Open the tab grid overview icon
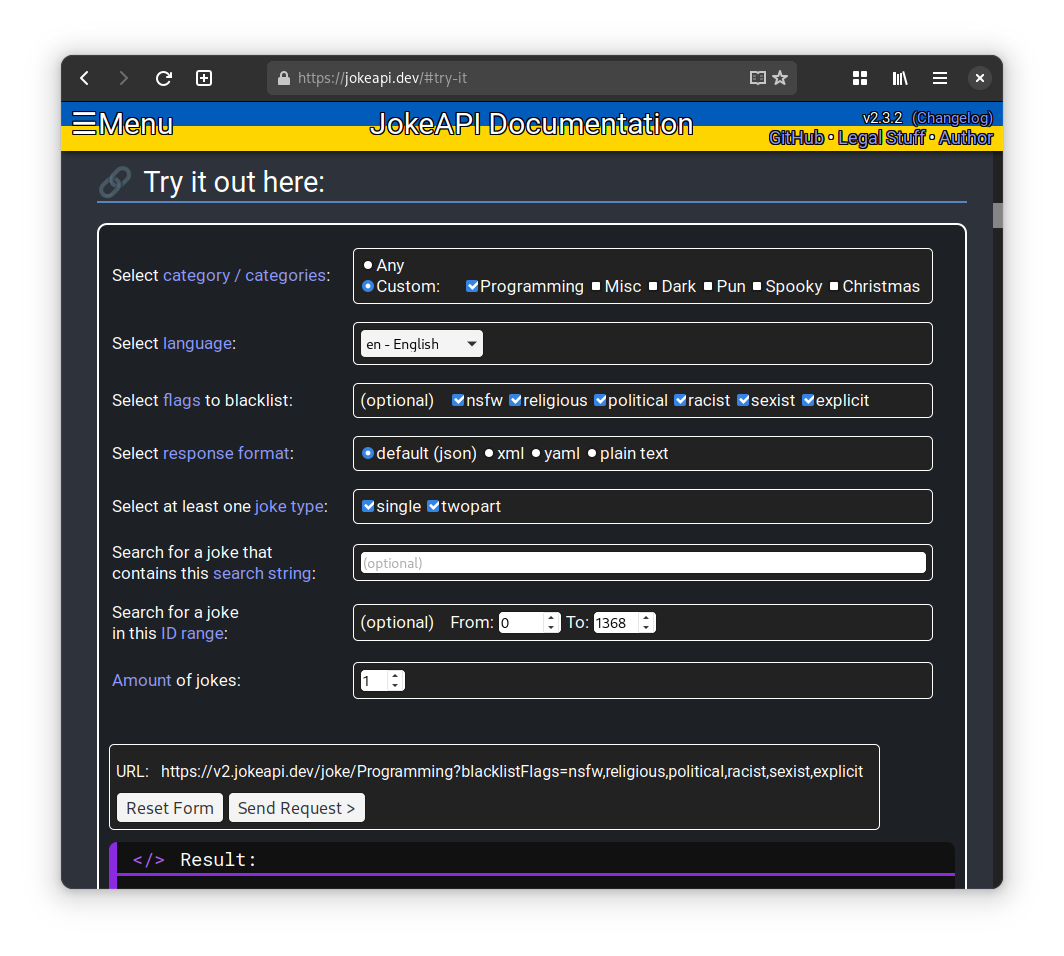 [x=860, y=78]
